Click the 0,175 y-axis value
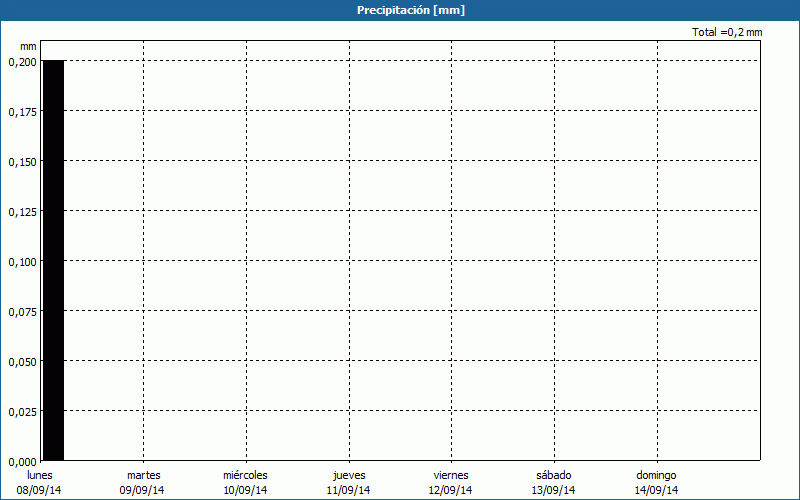The height and width of the screenshot is (500, 800). pyautogui.click(x=22, y=112)
